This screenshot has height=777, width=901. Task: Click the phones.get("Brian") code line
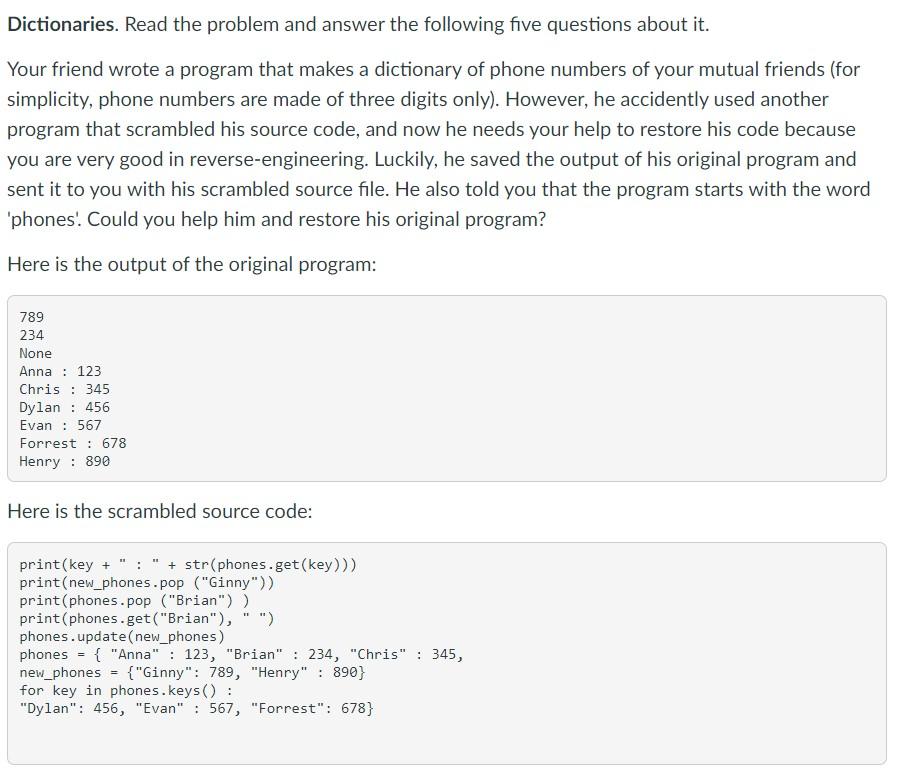pyautogui.click(x=147, y=618)
